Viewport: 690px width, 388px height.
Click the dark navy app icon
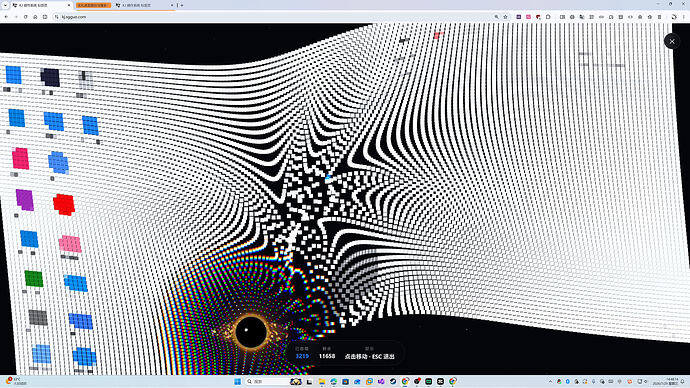click(50, 77)
